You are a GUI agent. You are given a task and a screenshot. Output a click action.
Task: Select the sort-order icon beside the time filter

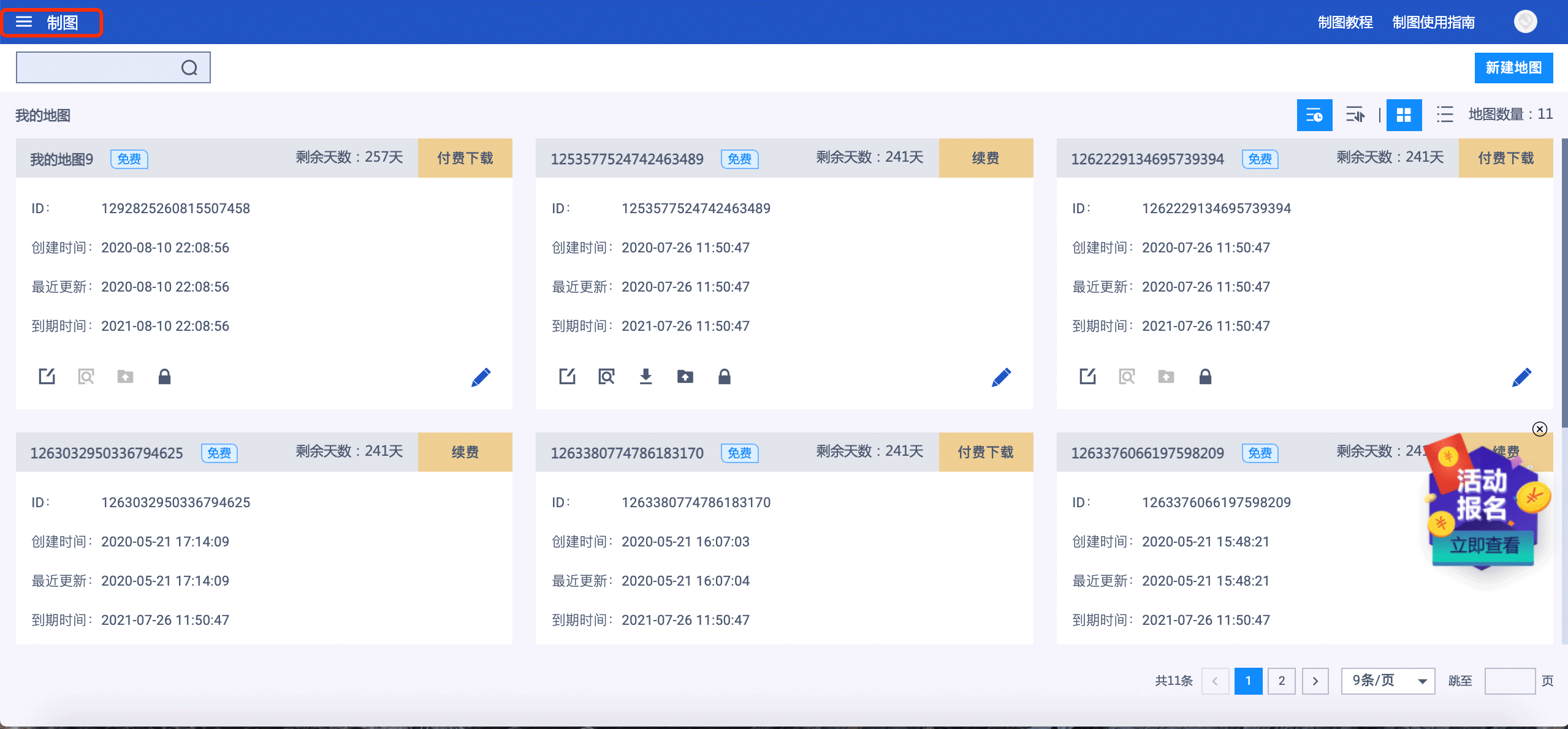[1355, 115]
